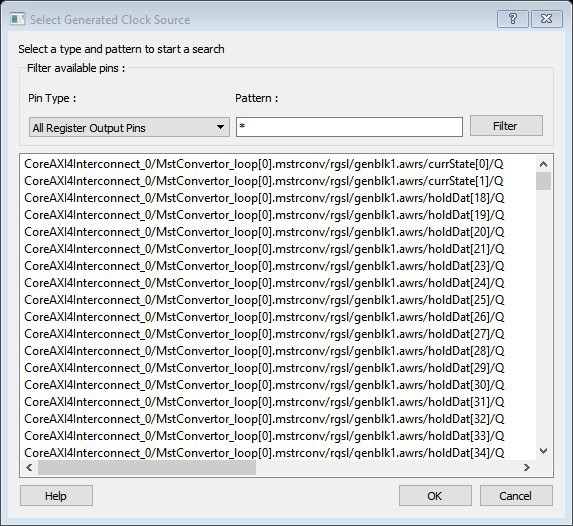Open the Pin Type dropdown
Image resolution: width=573 pixels, height=526 pixels.
point(129,127)
